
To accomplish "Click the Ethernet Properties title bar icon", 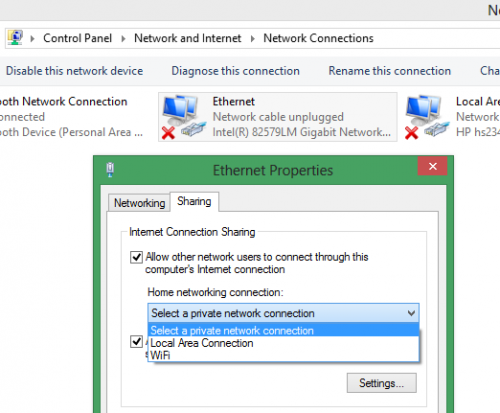I will pyautogui.click(x=110, y=169).
